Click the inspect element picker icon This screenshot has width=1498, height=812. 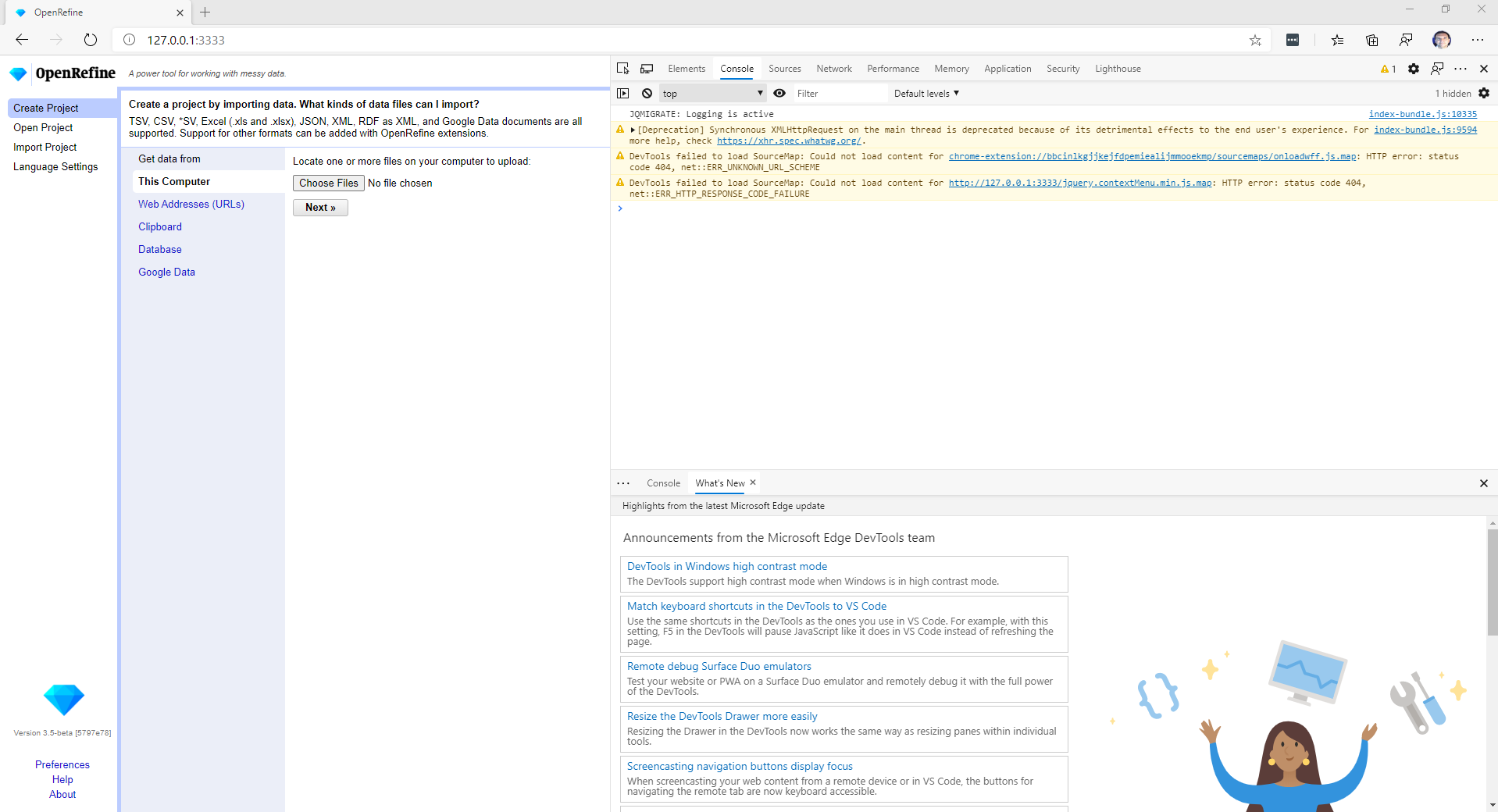click(x=622, y=69)
